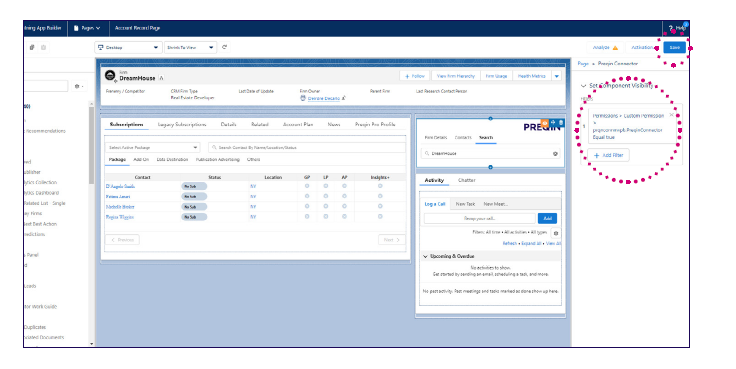Toggle GP circle for D'Angelo Smith row
This screenshot has width=736, height=369.
click(307, 186)
